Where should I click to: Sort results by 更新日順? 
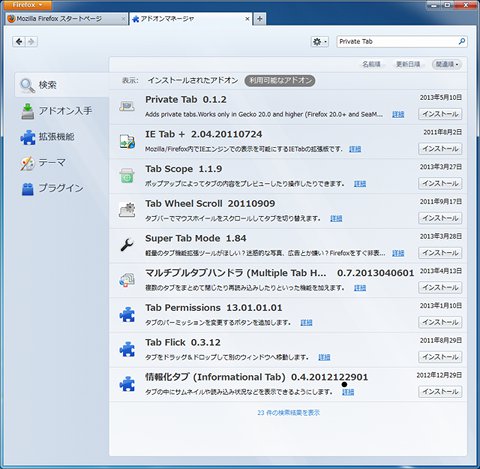(408, 64)
